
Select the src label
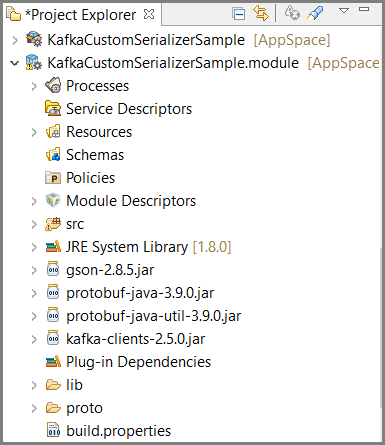pyautogui.click(x=75, y=224)
